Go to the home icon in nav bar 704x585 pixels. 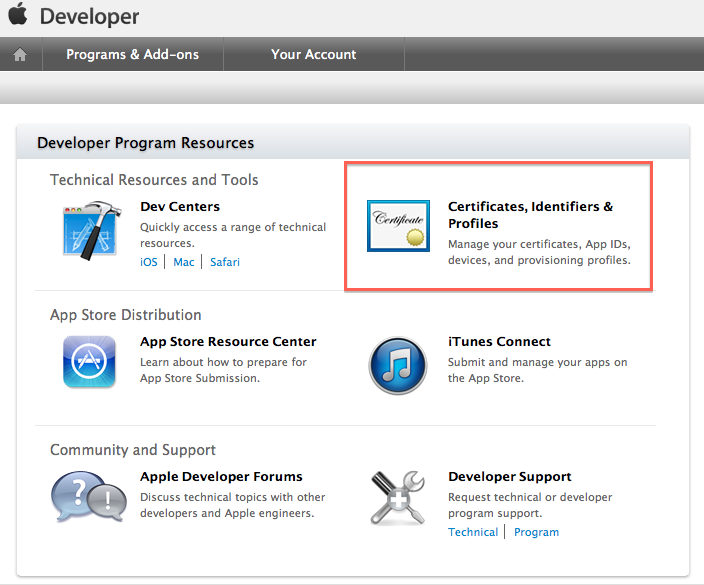point(20,55)
